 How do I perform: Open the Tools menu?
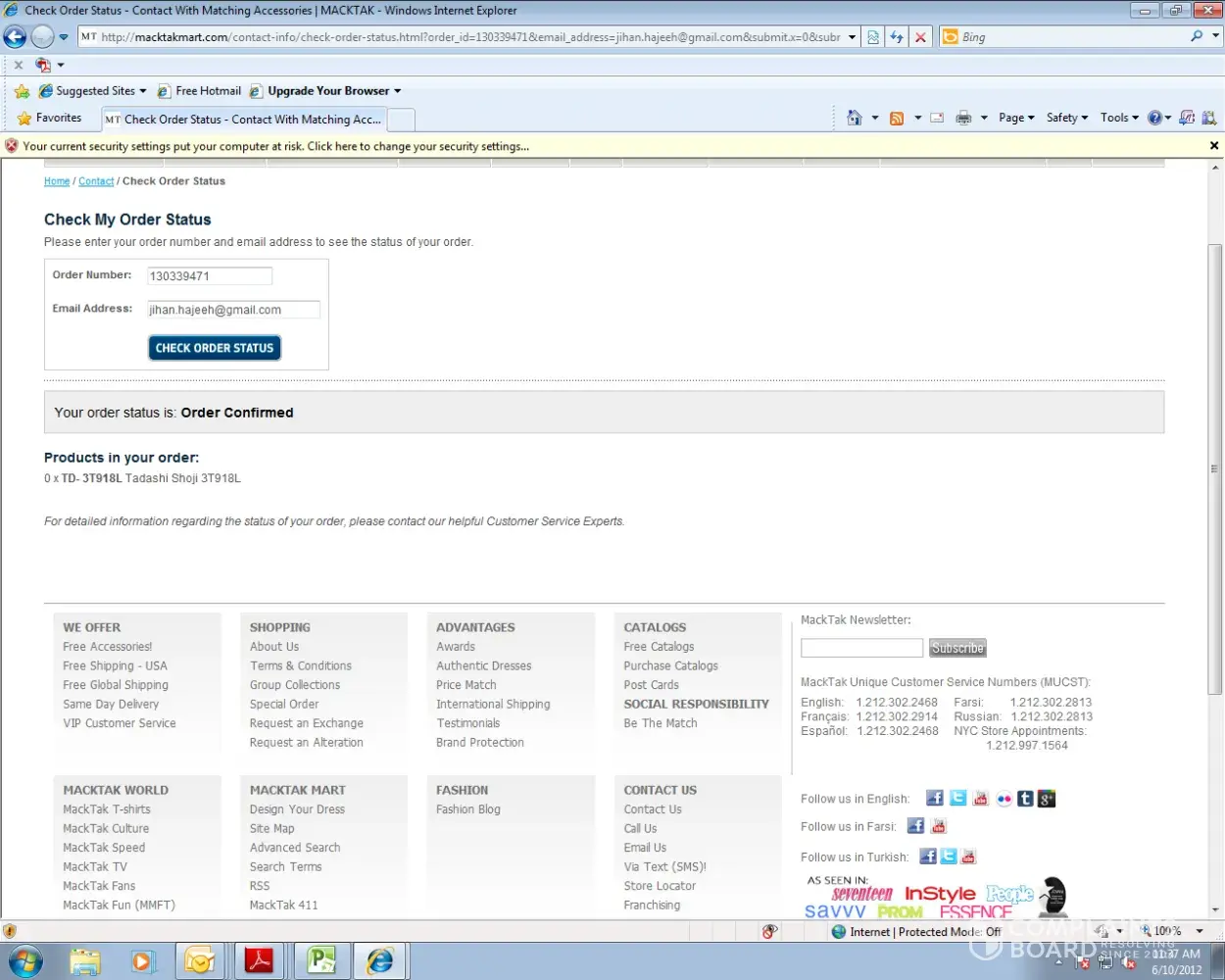pos(1118,118)
